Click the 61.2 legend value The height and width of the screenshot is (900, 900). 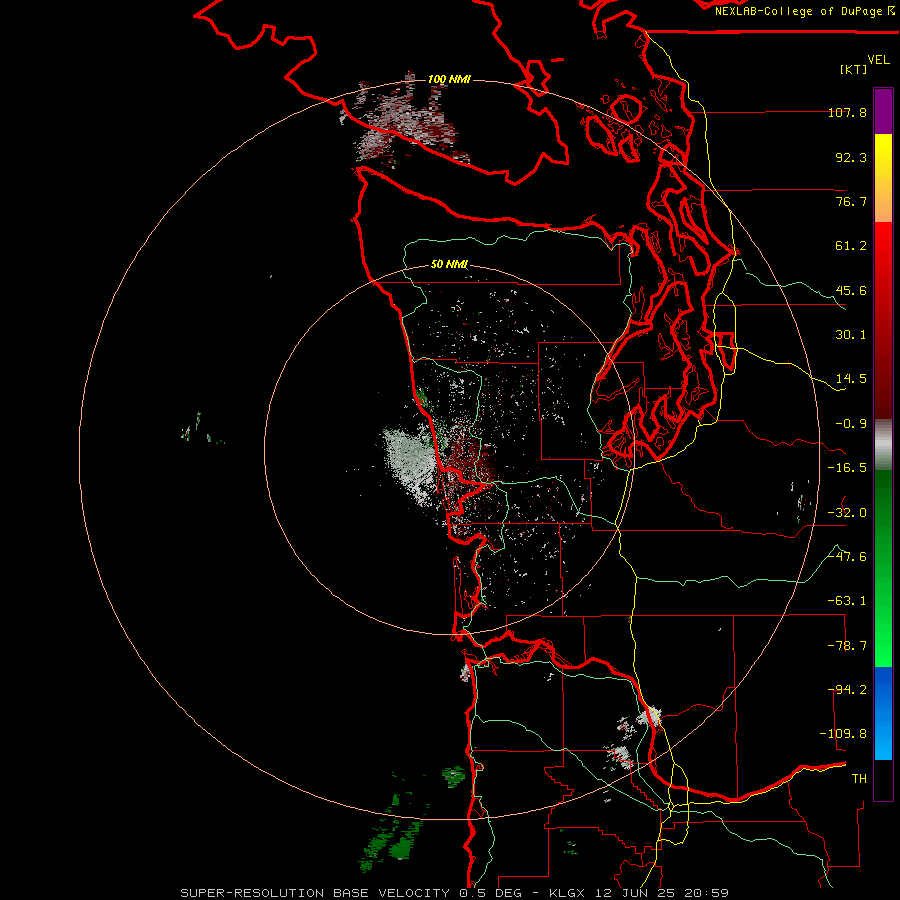[x=851, y=246]
